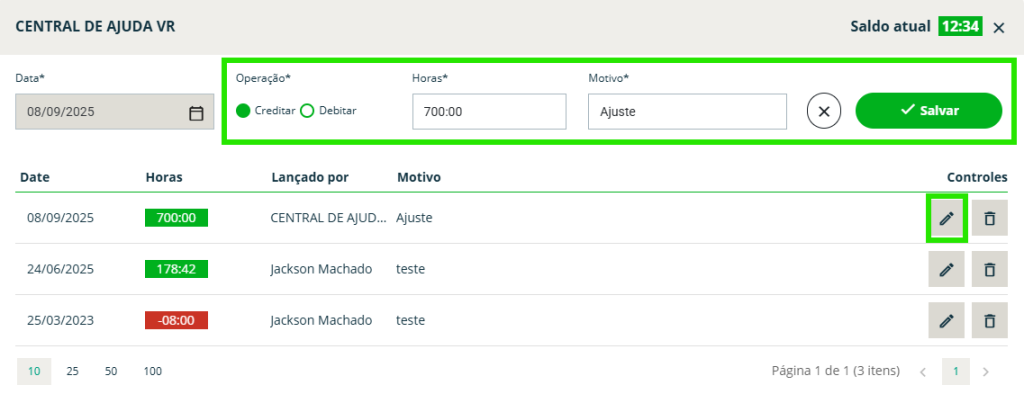Delete the 24/06/2025 entry with 178:42 hours
1024x403 pixels.
pos(989,269)
